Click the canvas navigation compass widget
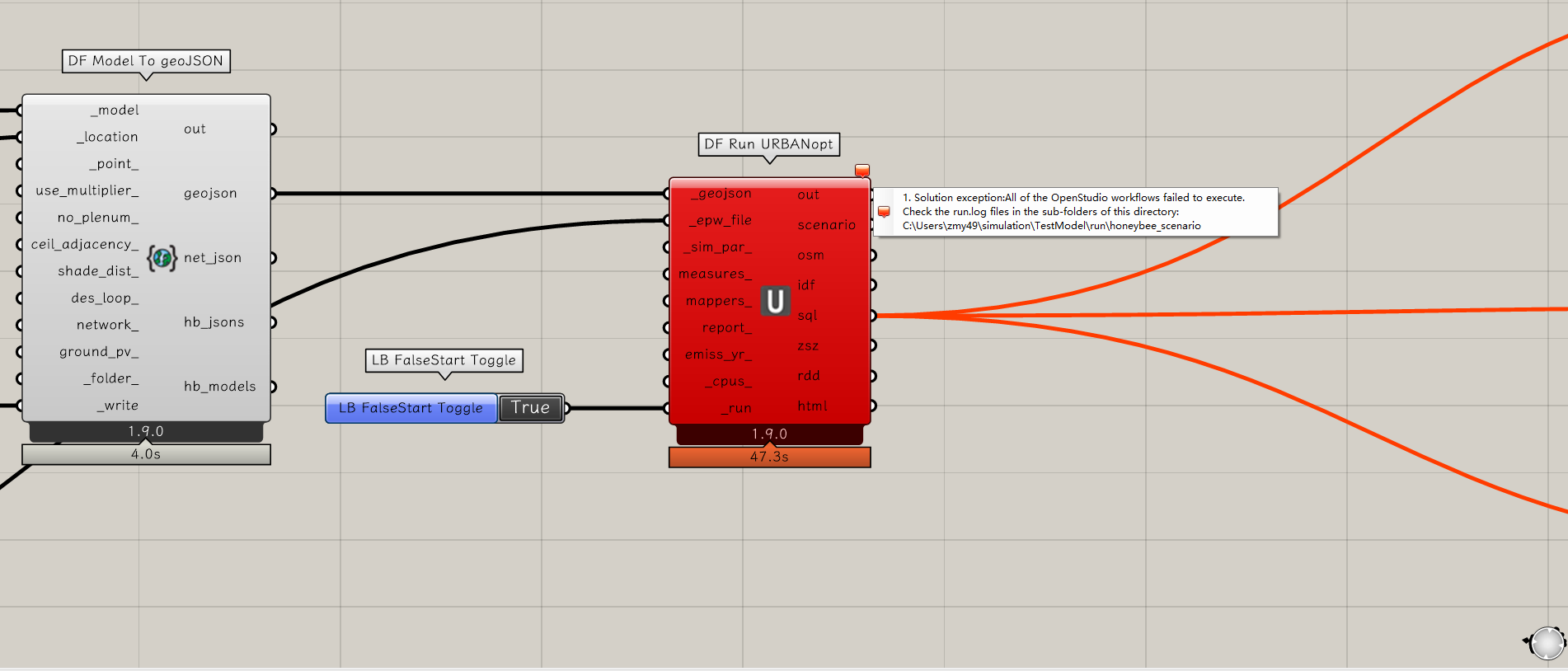 pos(1547,642)
